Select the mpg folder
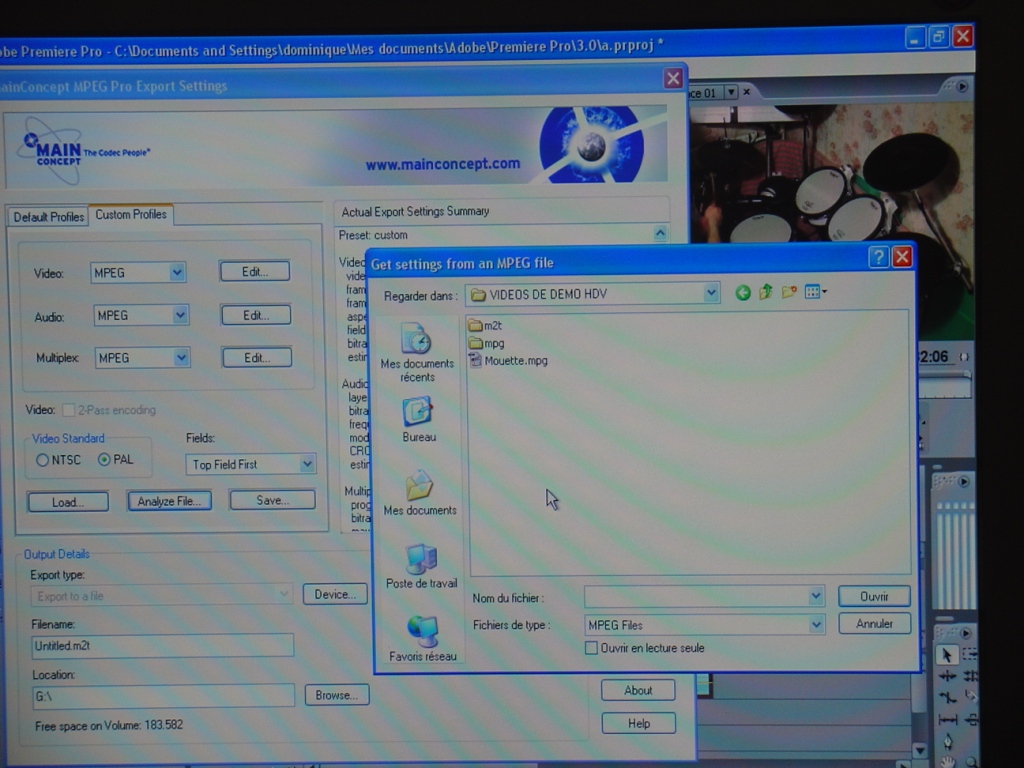Screen dimensions: 1024x768 [487, 343]
